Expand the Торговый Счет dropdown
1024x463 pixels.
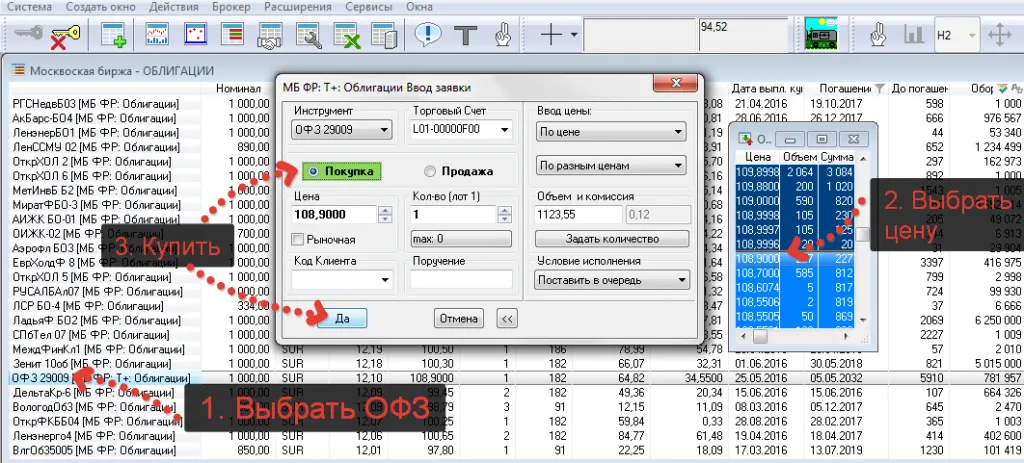(460, 129)
